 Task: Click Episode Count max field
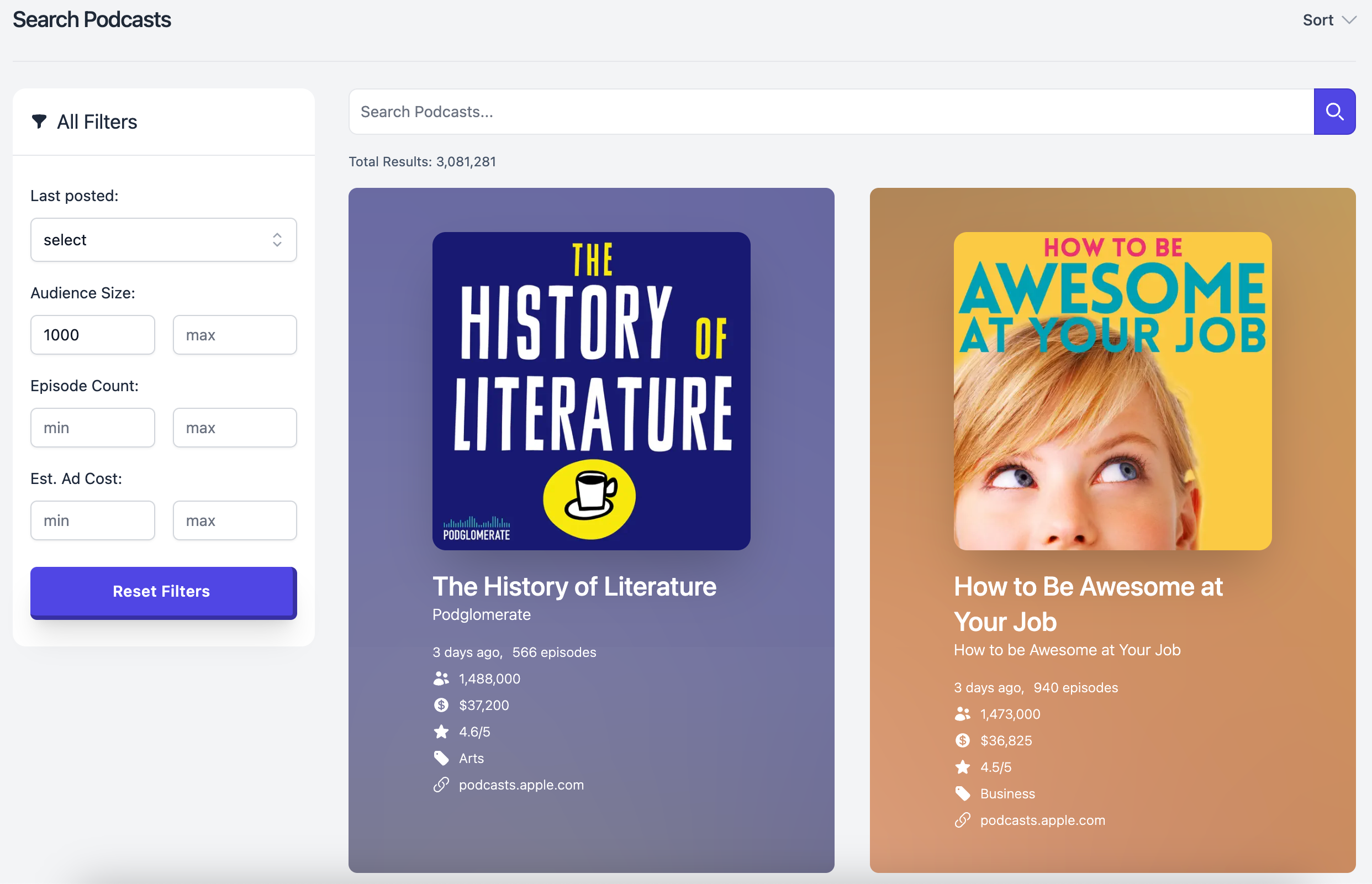235,428
